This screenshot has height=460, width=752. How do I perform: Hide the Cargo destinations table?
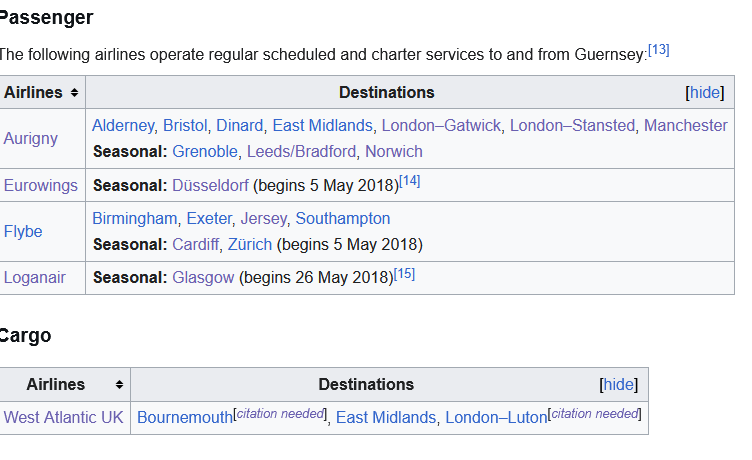pos(618,385)
